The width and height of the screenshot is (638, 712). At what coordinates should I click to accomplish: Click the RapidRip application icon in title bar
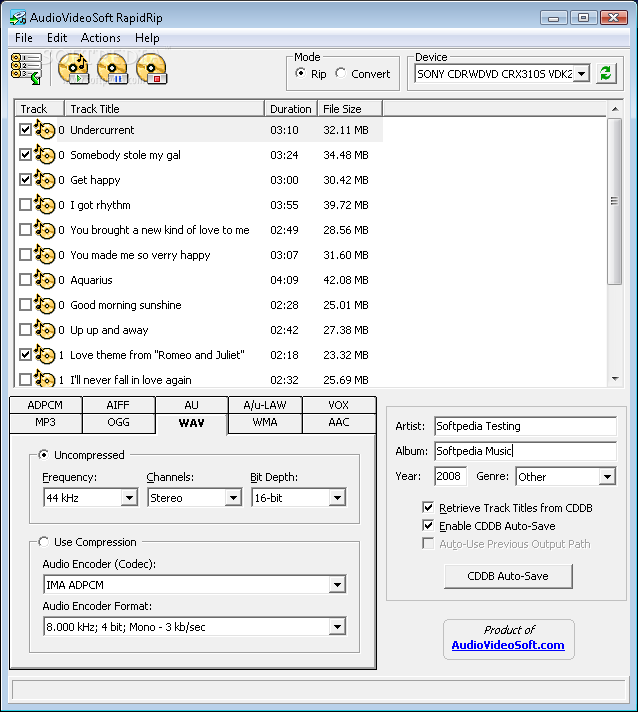click(18, 18)
